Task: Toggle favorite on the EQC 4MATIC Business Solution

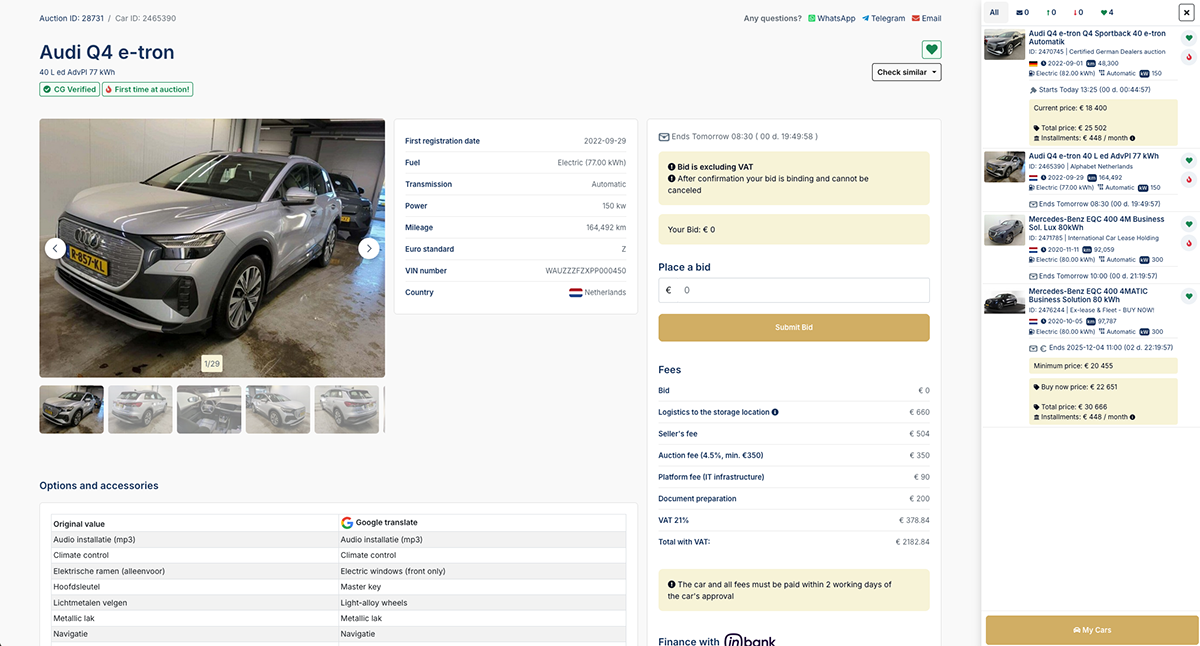Action: tap(1189, 296)
